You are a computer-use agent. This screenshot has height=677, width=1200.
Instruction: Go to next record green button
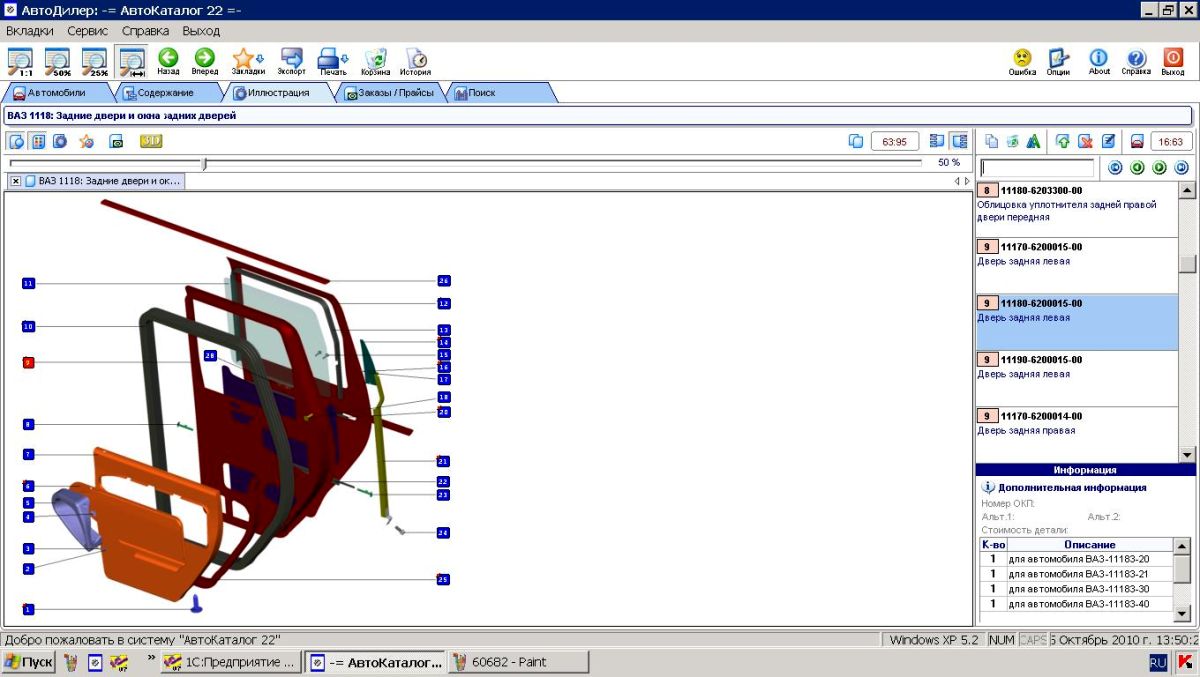1160,168
